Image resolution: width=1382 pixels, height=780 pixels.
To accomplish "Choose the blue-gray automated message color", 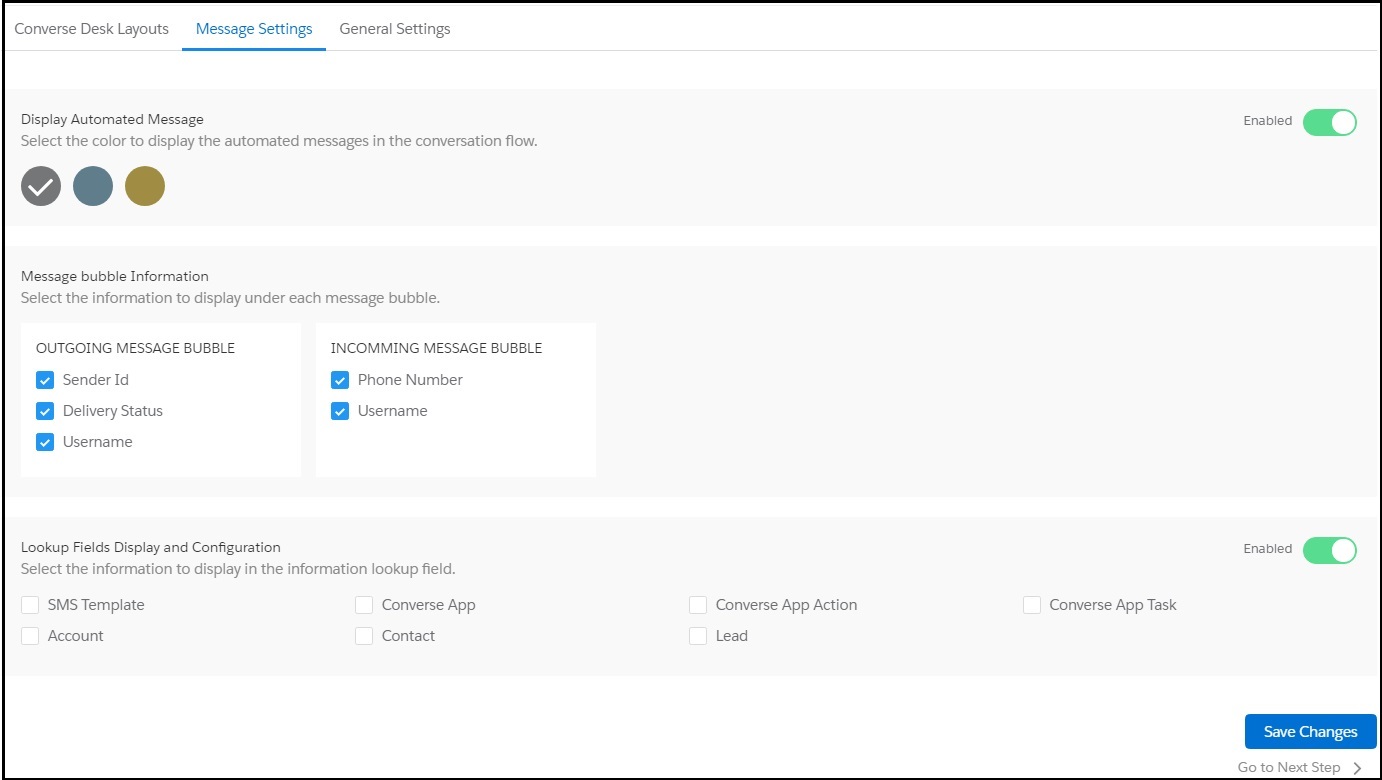I will (x=93, y=186).
